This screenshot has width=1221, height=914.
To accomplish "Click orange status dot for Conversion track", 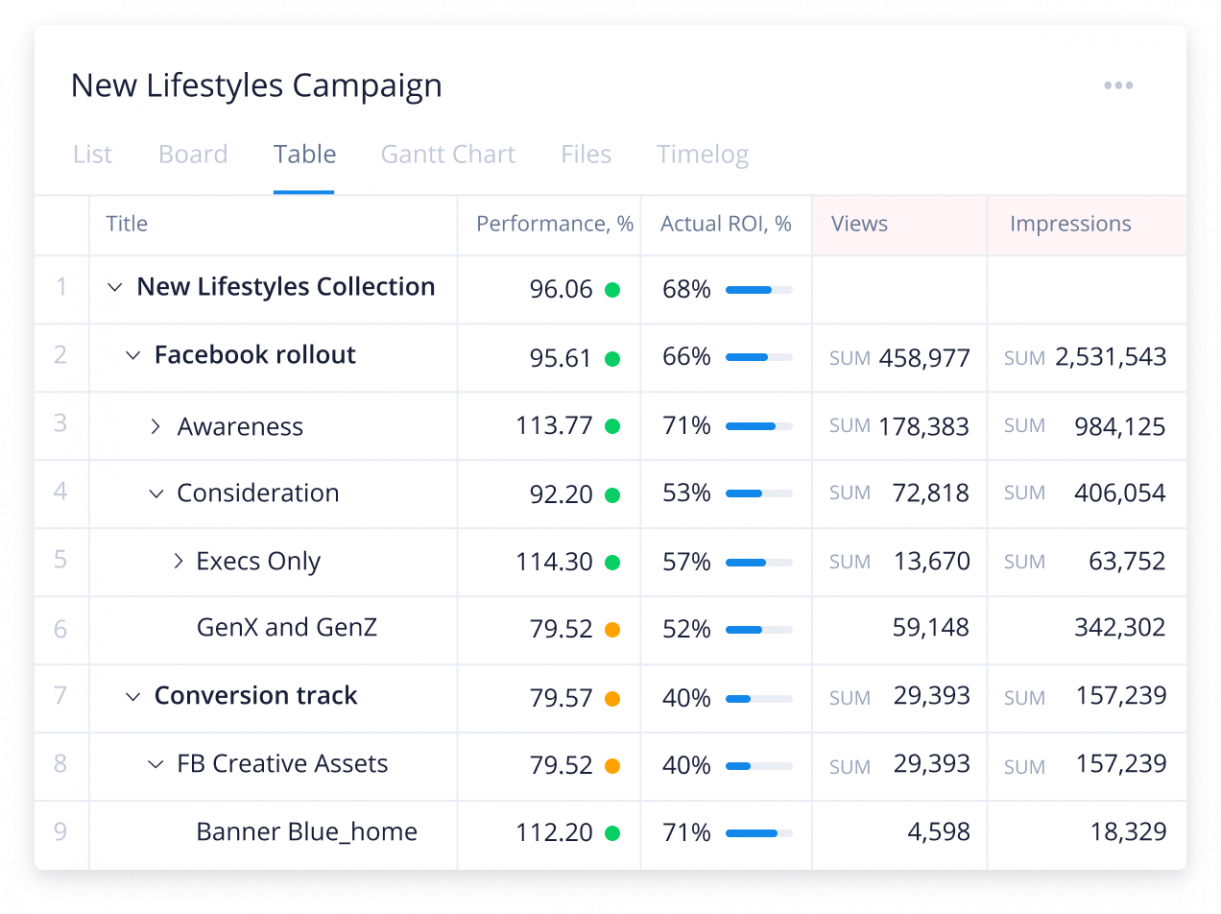I will click(612, 698).
